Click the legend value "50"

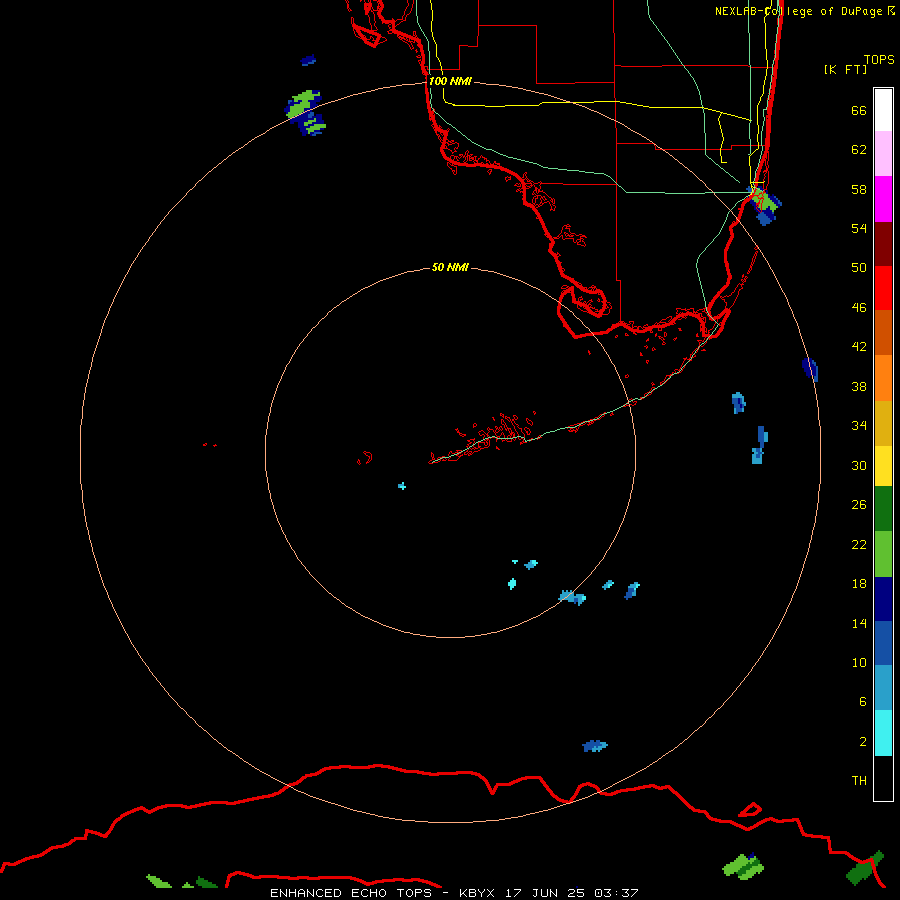(859, 267)
